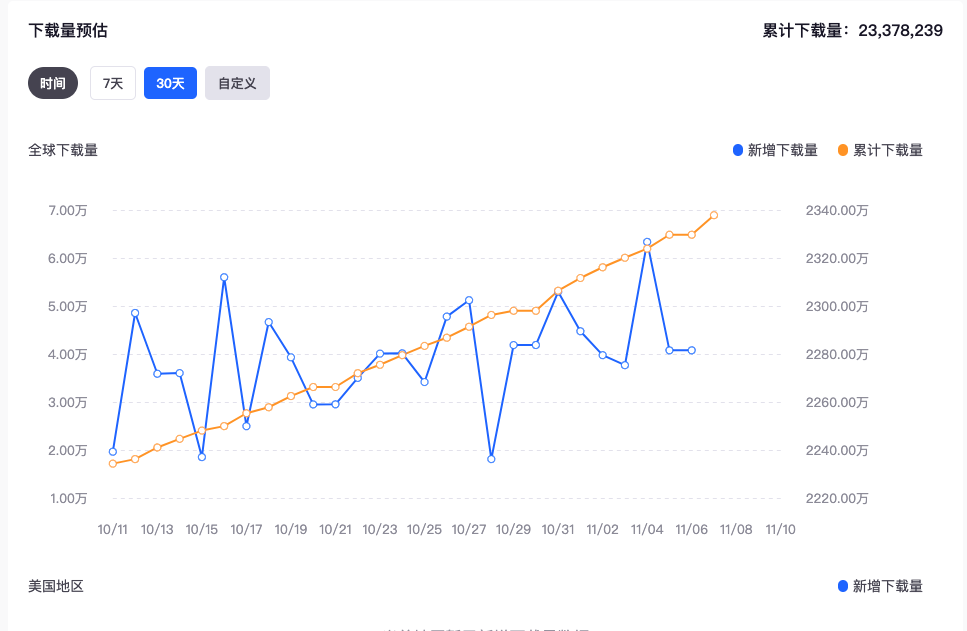Click the 下载量预估 section heading
Screen dimensions: 967x631
pos(68,30)
